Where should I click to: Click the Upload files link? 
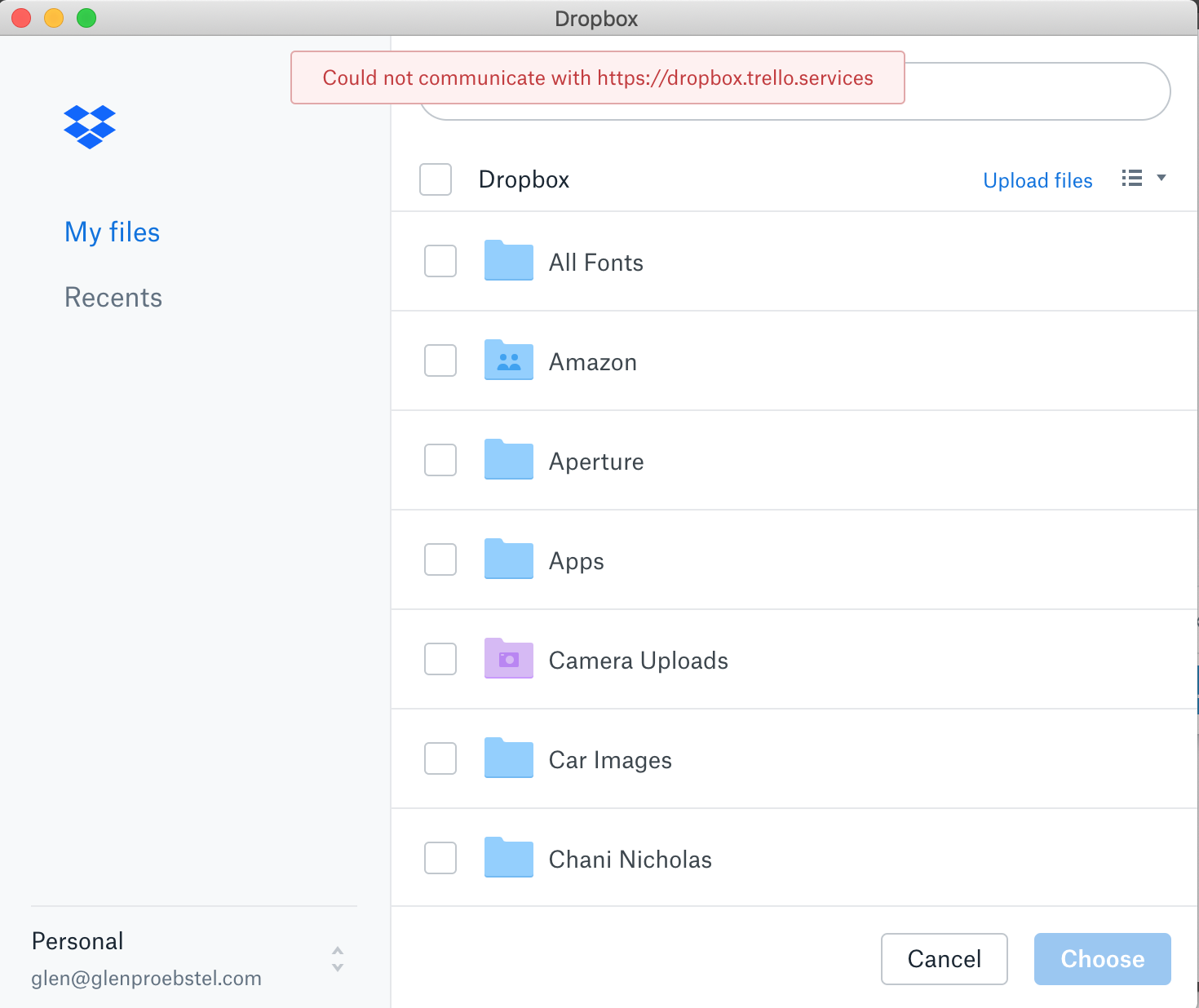(1038, 180)
